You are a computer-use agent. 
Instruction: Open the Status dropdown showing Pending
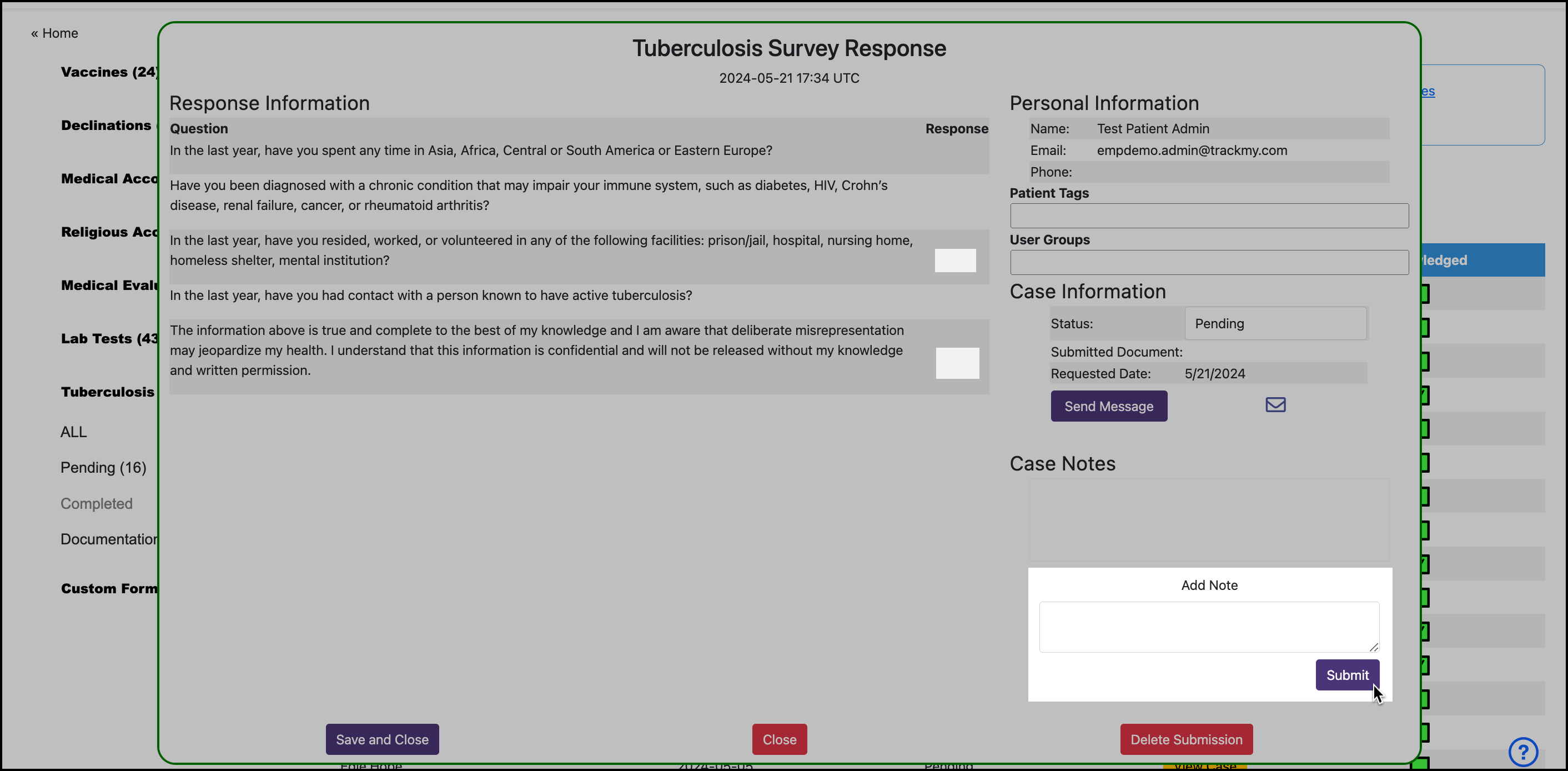1275,323
